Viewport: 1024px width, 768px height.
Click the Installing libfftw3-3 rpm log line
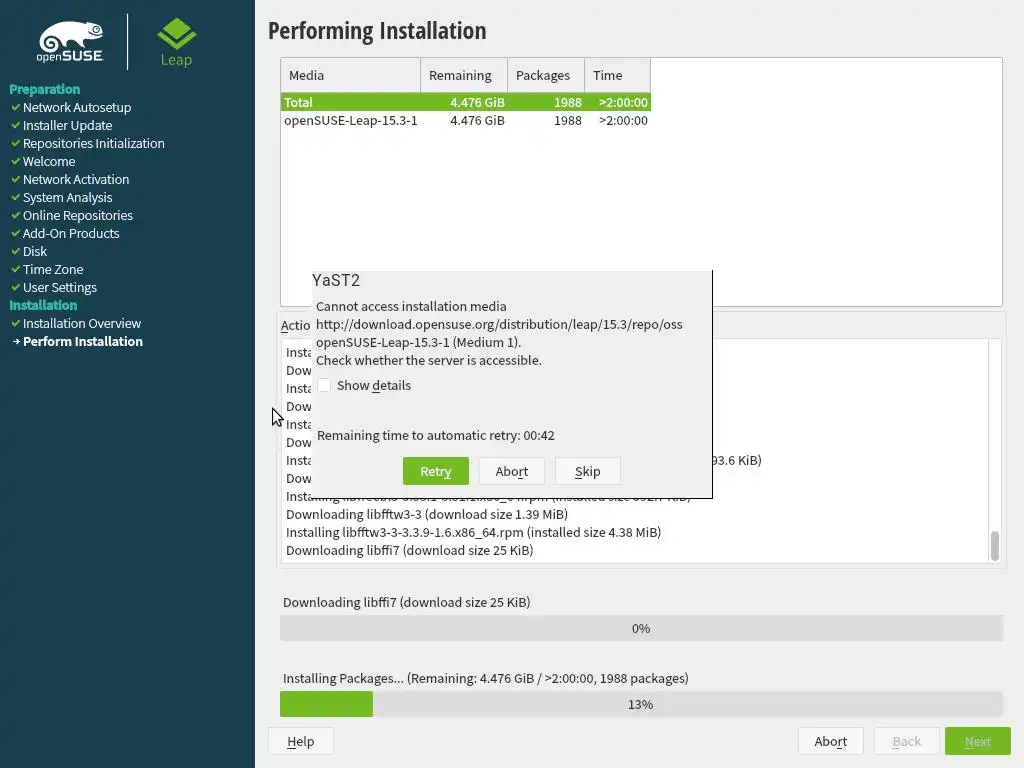[x=473, y=532]
